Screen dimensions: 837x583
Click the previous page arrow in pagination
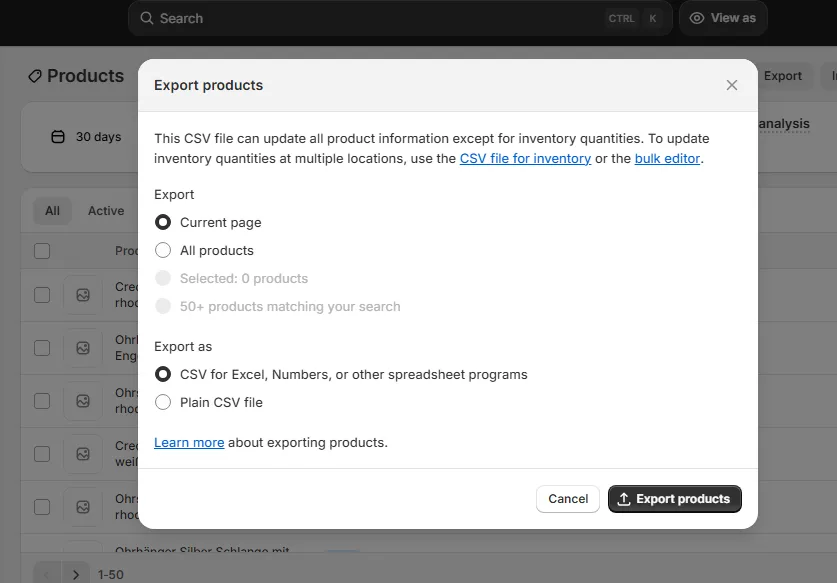(45, 573)
